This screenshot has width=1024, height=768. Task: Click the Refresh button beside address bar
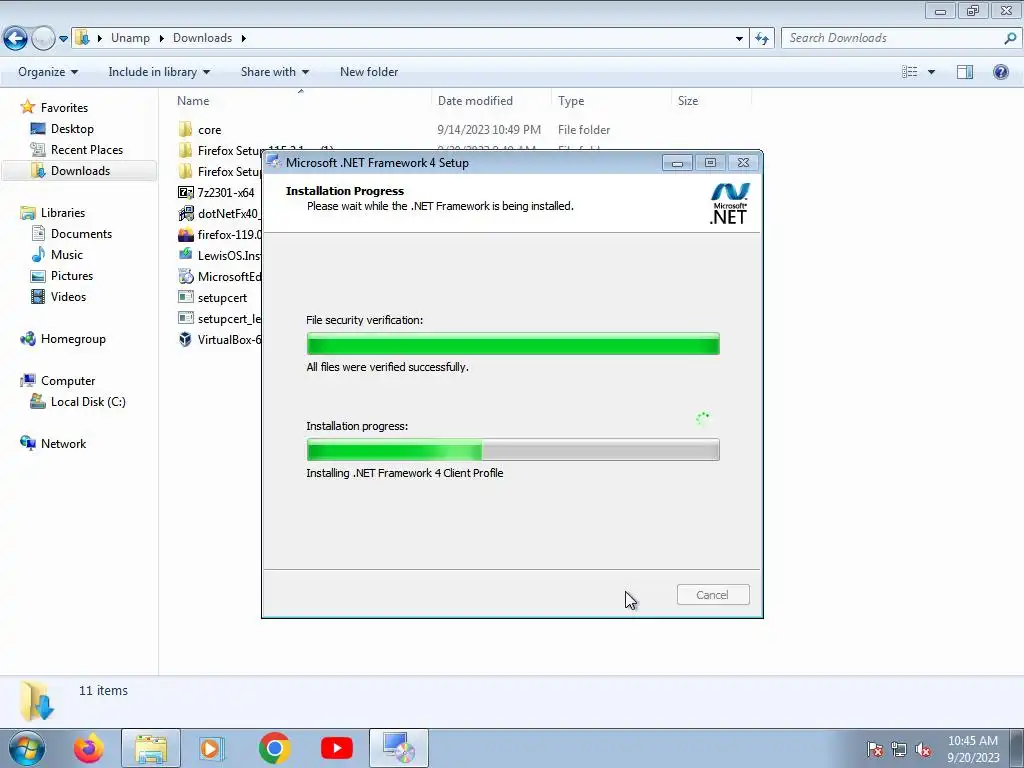[761, 39]
